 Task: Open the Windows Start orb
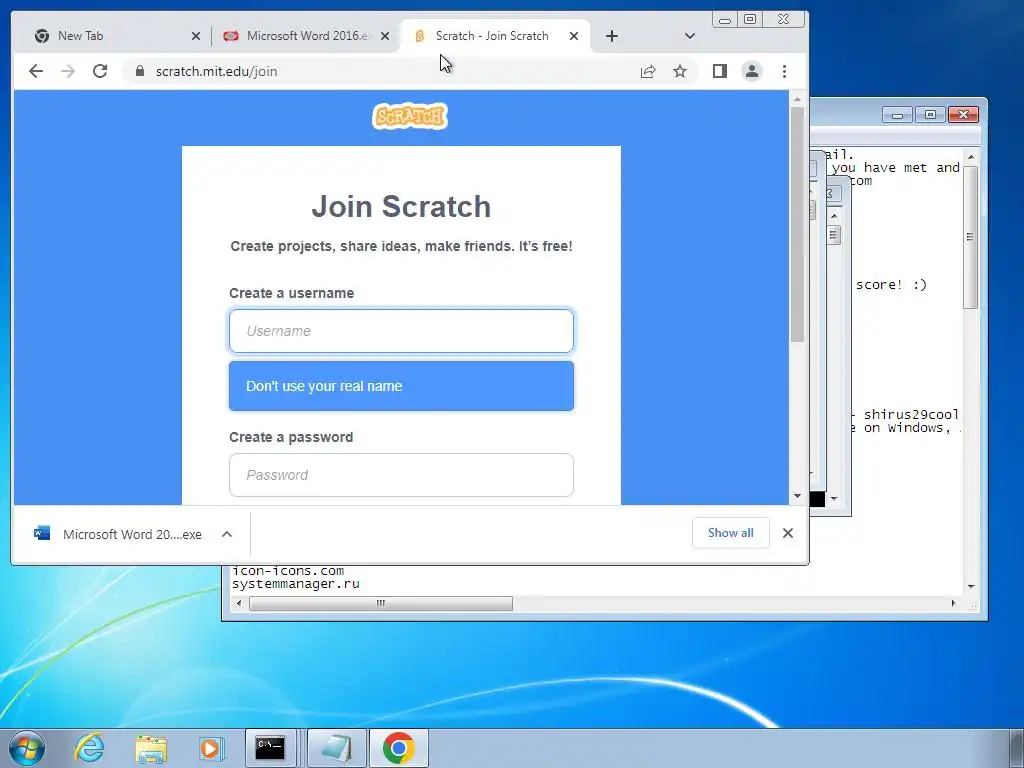click(27, 748)
